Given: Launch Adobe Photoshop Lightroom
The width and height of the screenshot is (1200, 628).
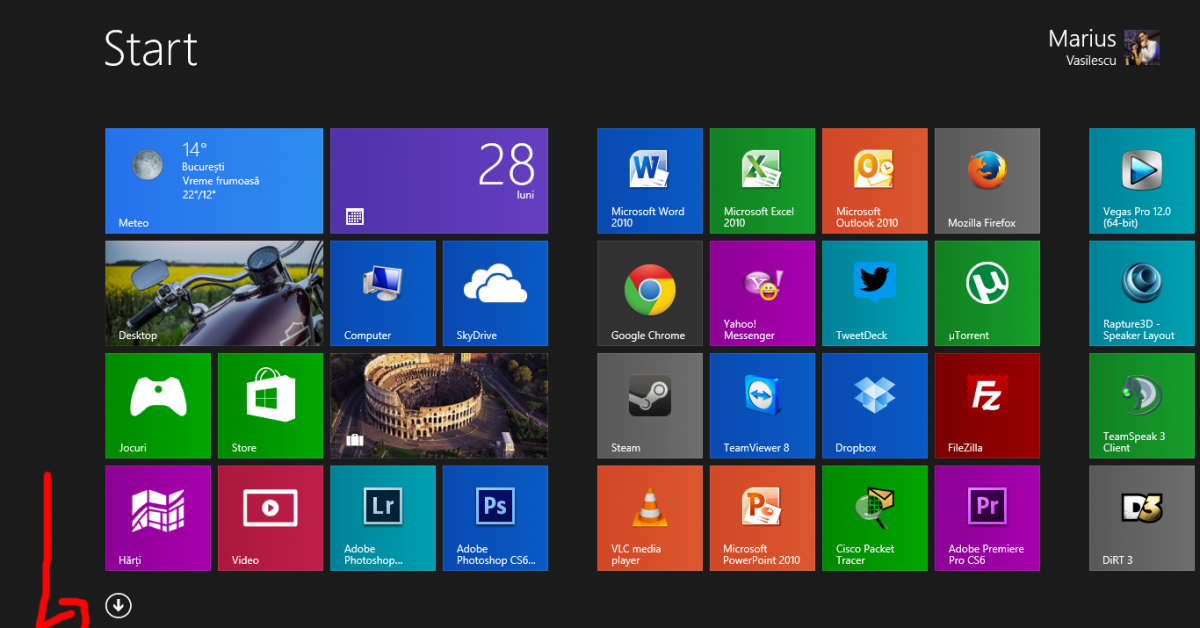Looking at the screenshot, I should tap(383, 518).
